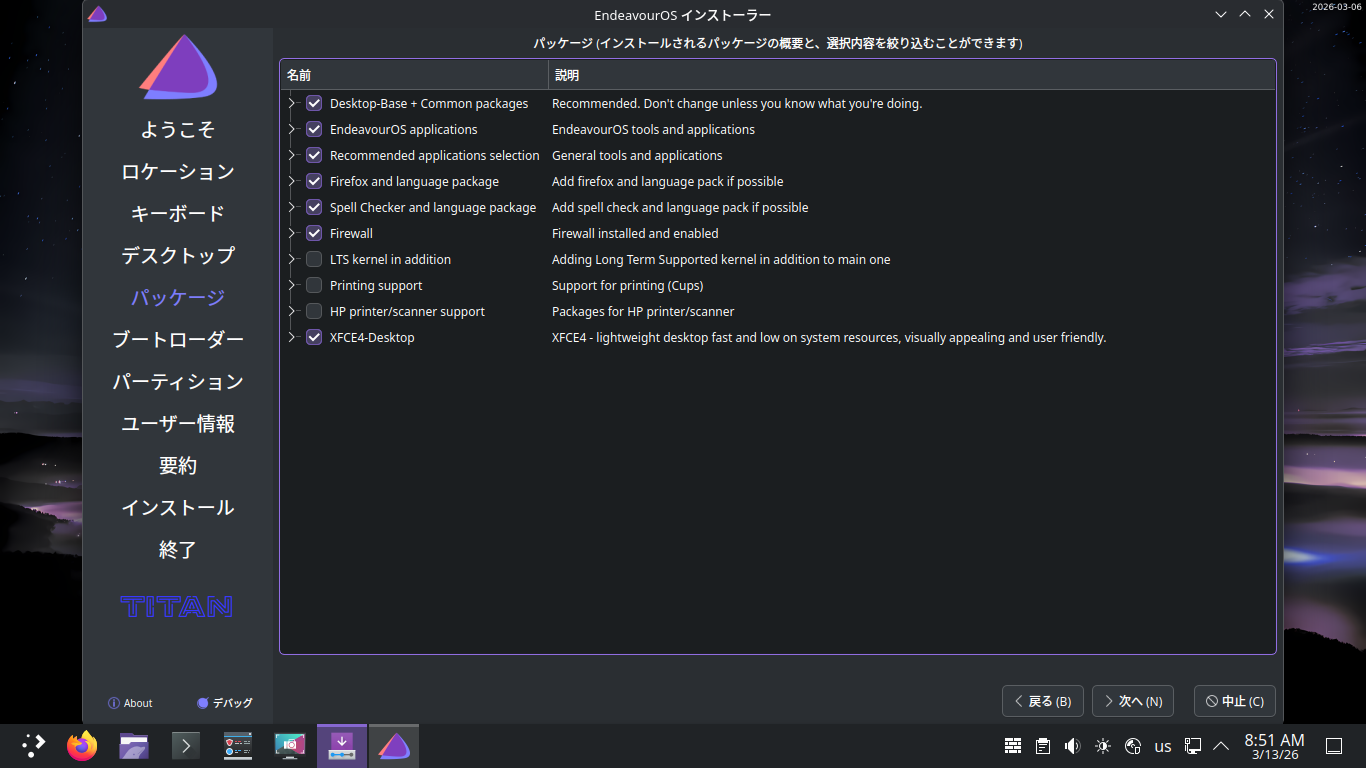
Task: Open the disk device tray icon
Action: pyautogui.click(x=1133, y=746)
